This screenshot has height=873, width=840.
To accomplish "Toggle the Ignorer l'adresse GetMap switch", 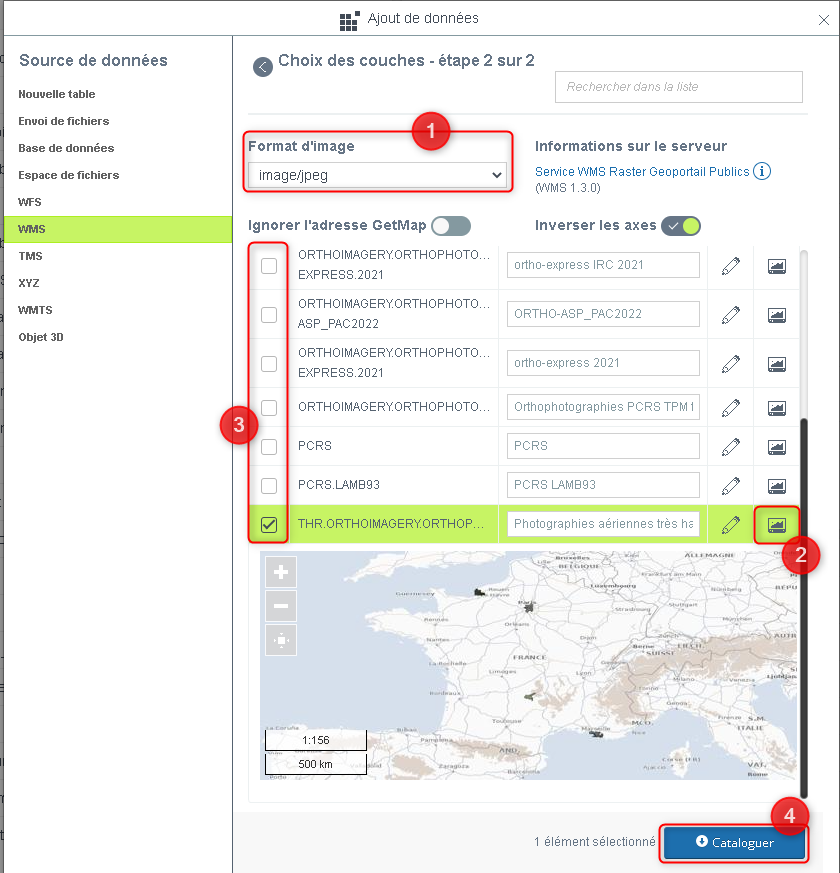I will 450,225.
